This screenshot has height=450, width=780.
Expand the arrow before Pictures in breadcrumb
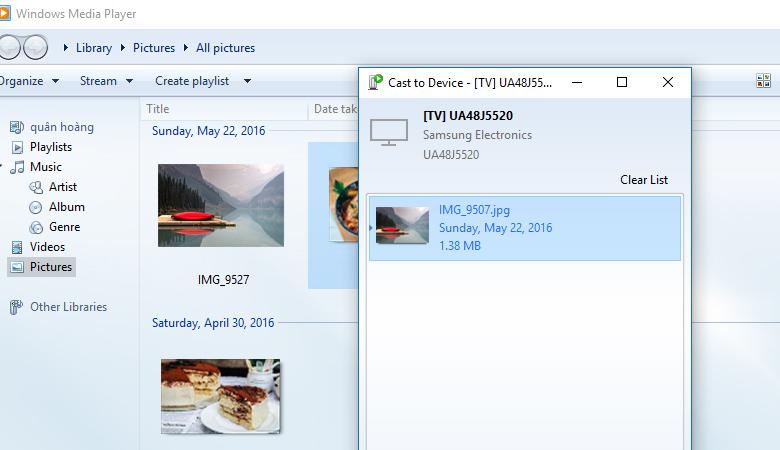pos(123,48)
